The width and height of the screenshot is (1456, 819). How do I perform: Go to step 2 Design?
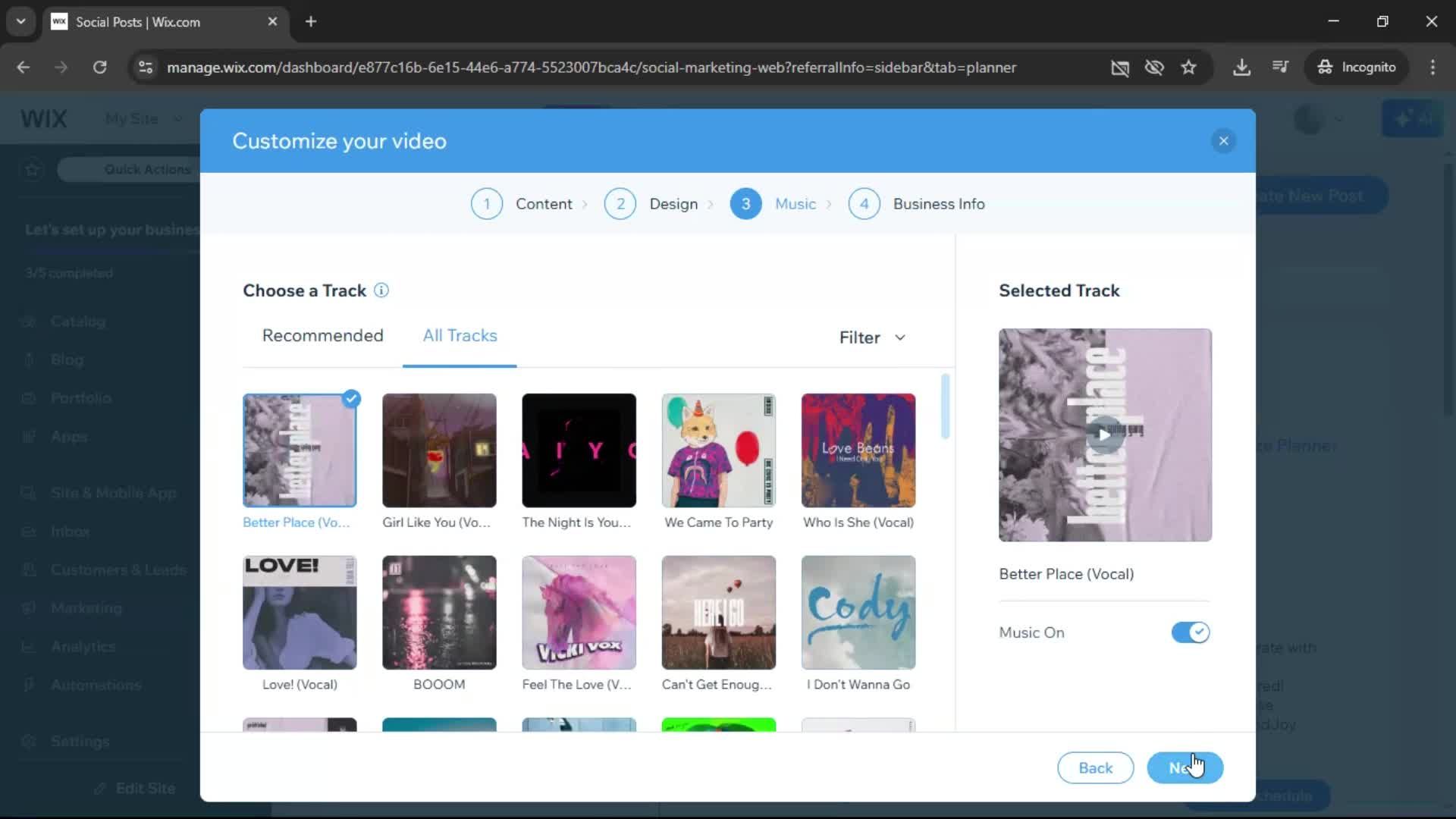[652, 204]
